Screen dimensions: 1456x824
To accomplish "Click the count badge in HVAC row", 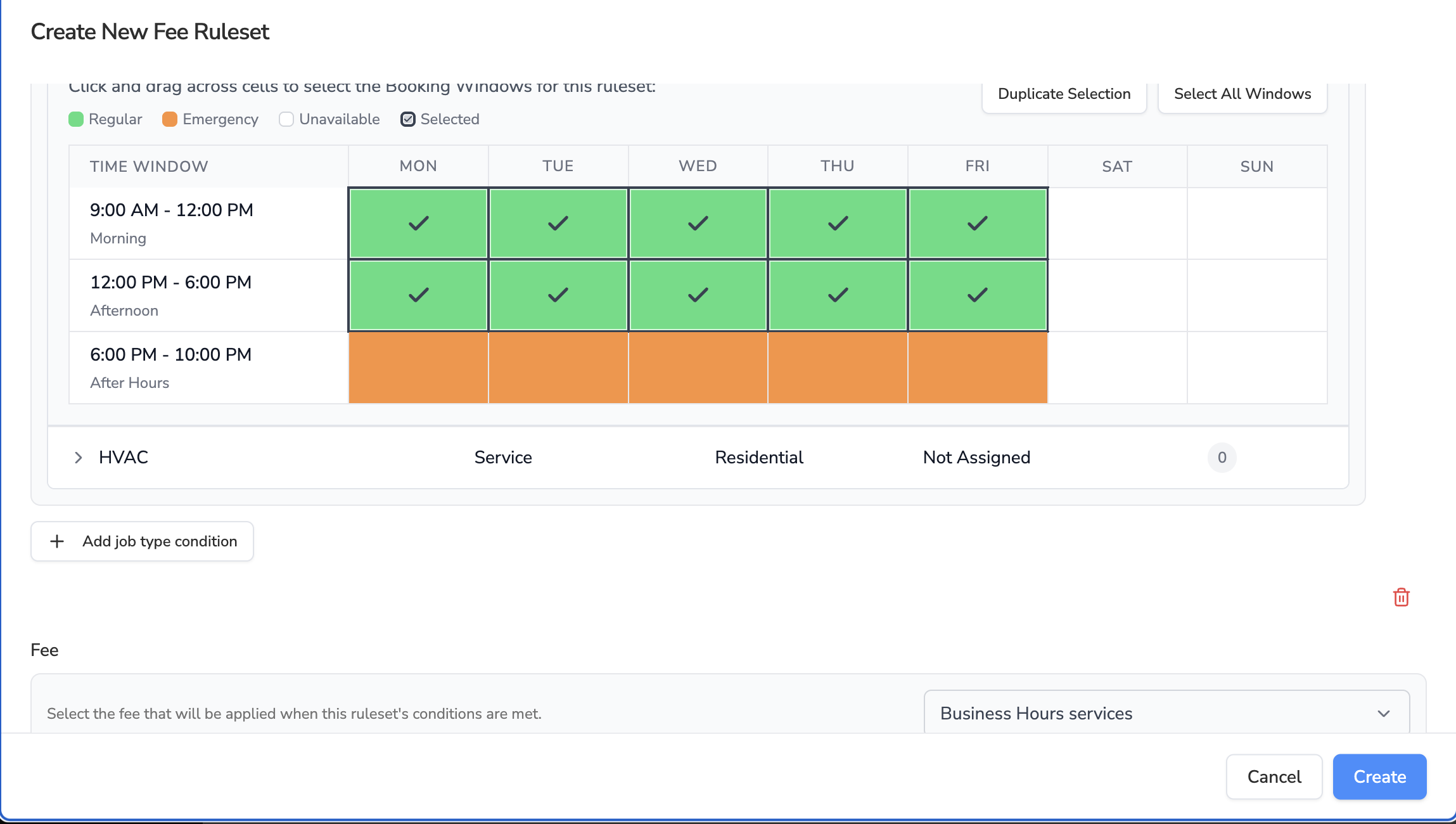I will tap(1222, 458).
